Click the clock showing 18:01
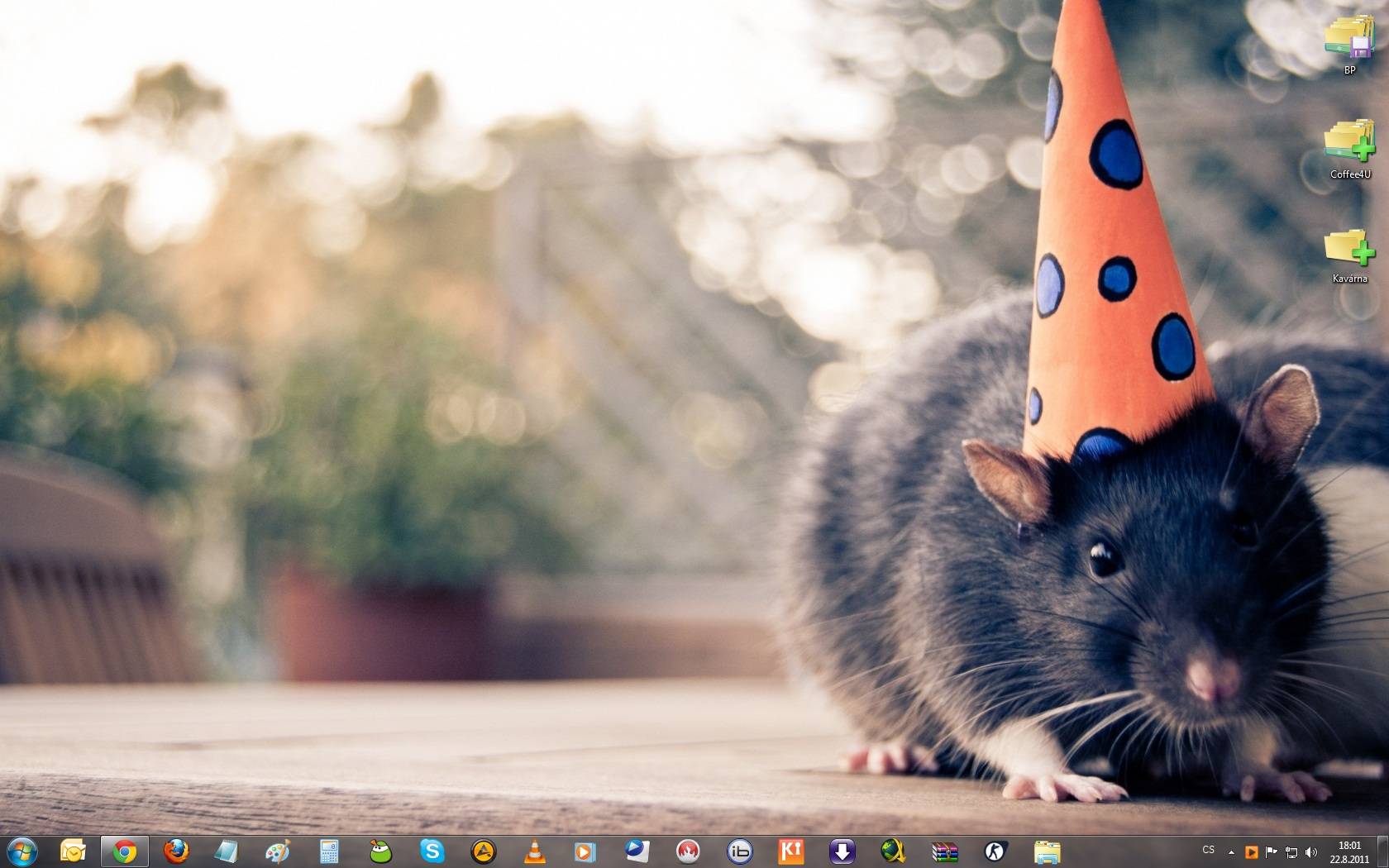The image size is (1389, 868). pyautogui.click(x=1349, y=851)
